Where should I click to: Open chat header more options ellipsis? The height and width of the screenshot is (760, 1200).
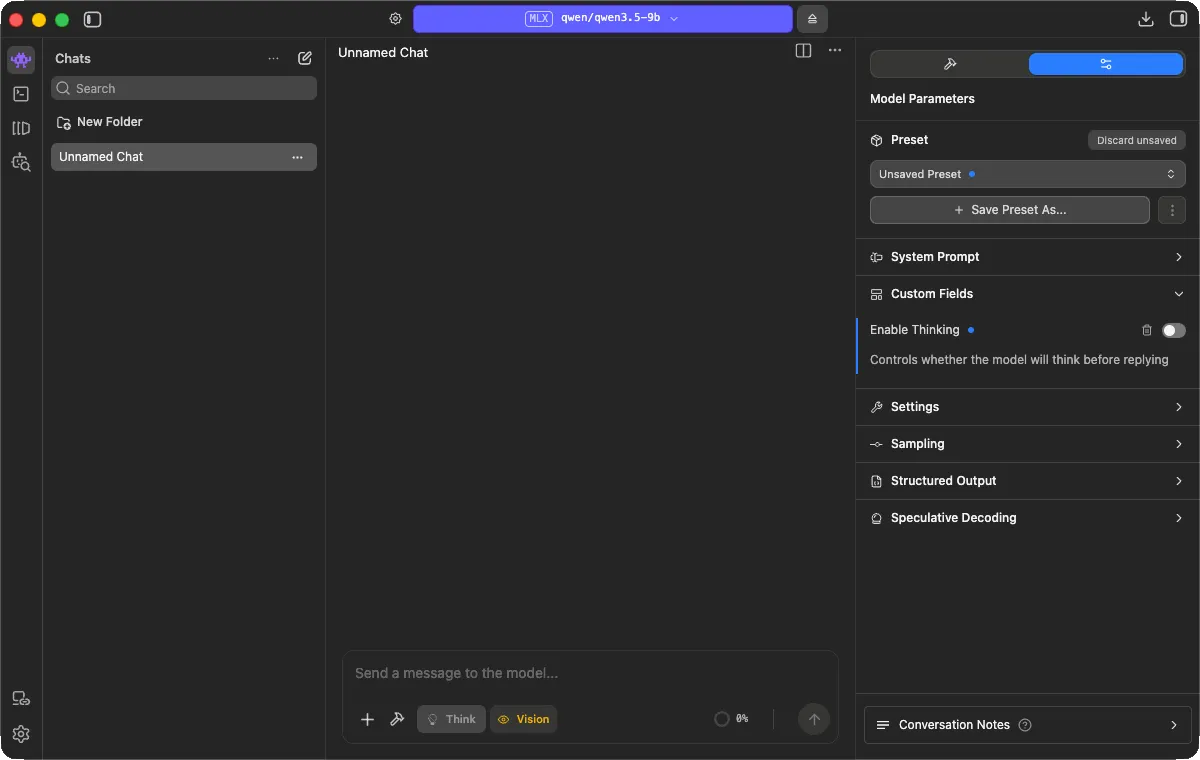[x=835, y=51]
